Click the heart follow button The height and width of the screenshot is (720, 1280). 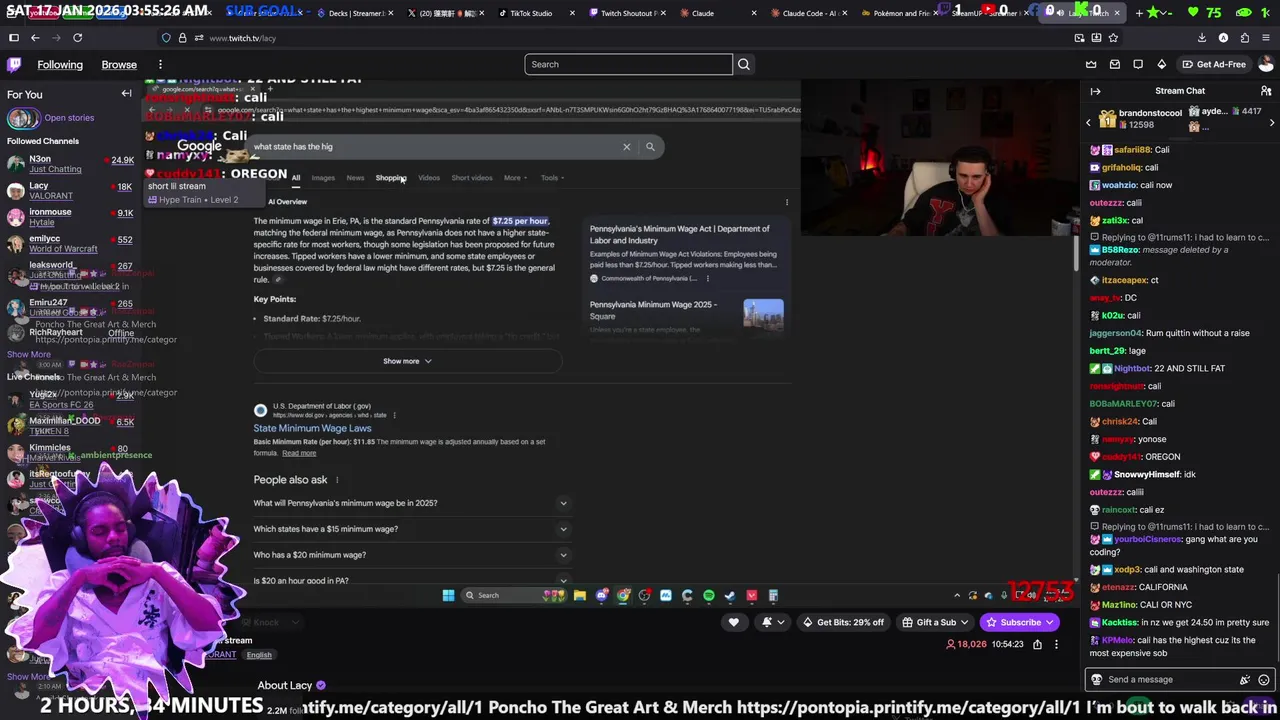733,622
